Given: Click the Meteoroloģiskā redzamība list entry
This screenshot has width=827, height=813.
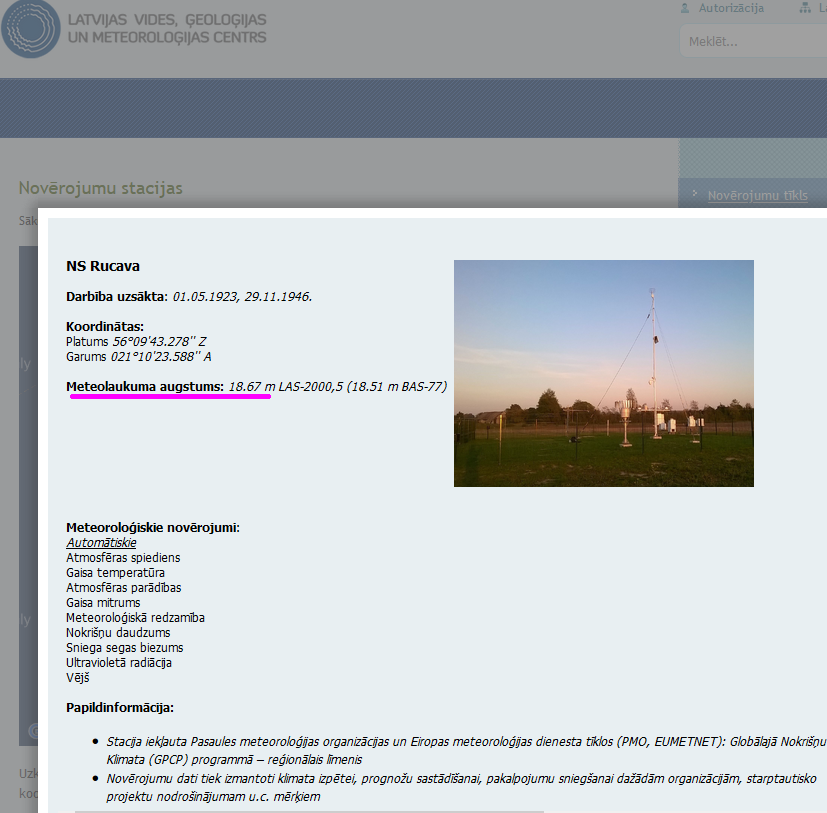Looking at the screenshot, I should [x=136, y=618].
